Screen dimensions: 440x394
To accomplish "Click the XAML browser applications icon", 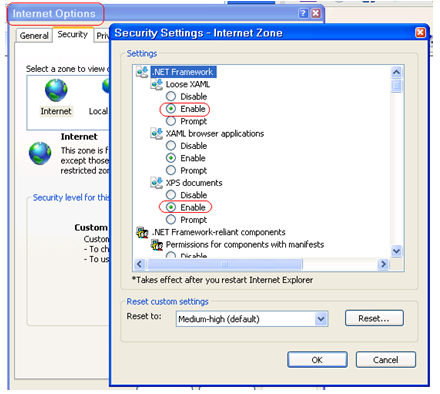I will click(157, 133).
